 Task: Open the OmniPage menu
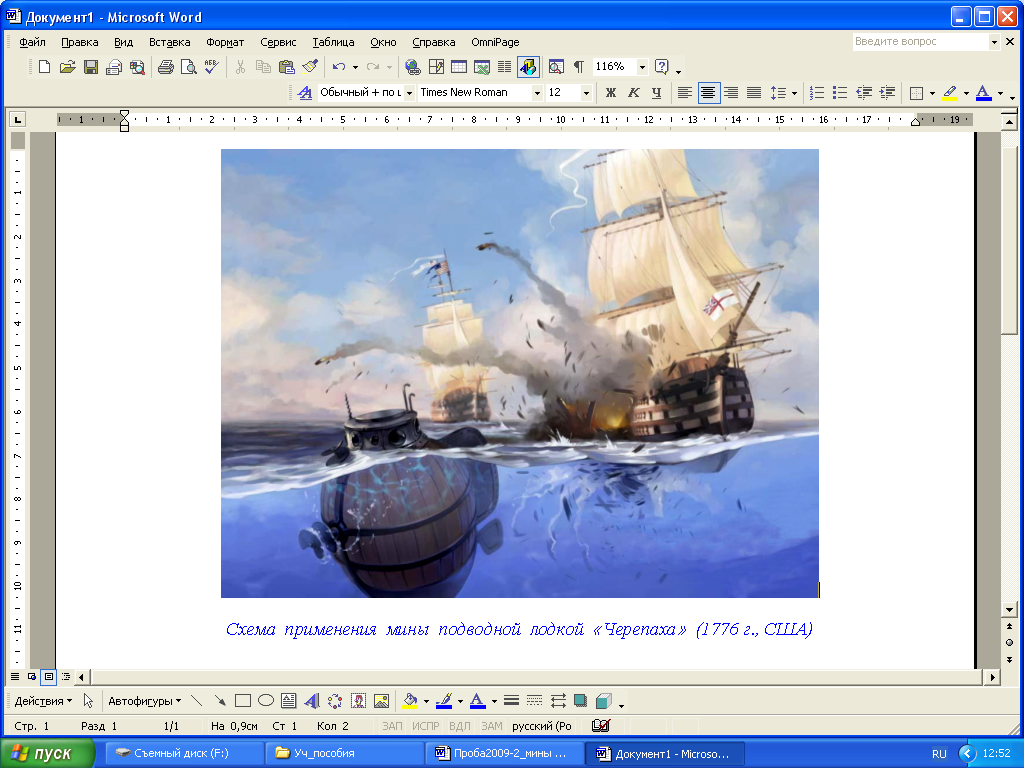495,42
